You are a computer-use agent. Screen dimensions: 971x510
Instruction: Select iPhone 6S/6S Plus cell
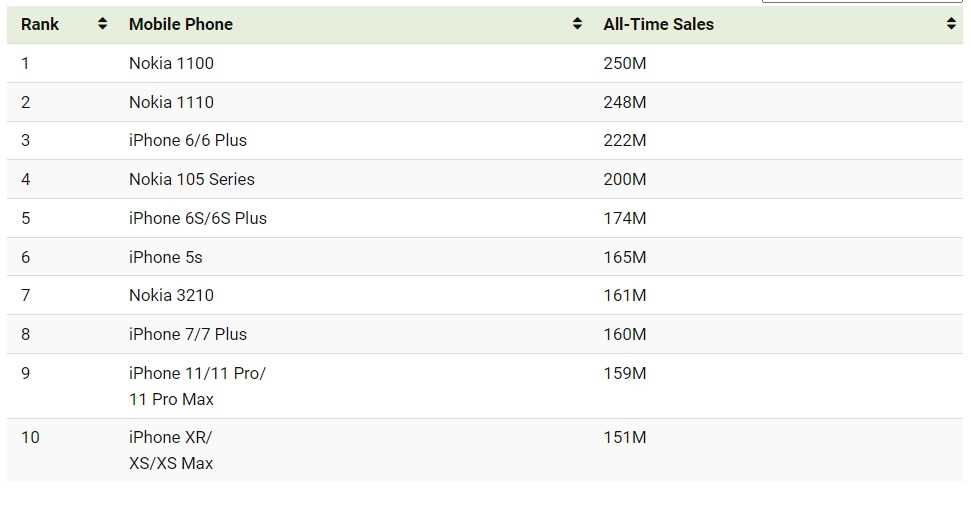tap(198, 218)
